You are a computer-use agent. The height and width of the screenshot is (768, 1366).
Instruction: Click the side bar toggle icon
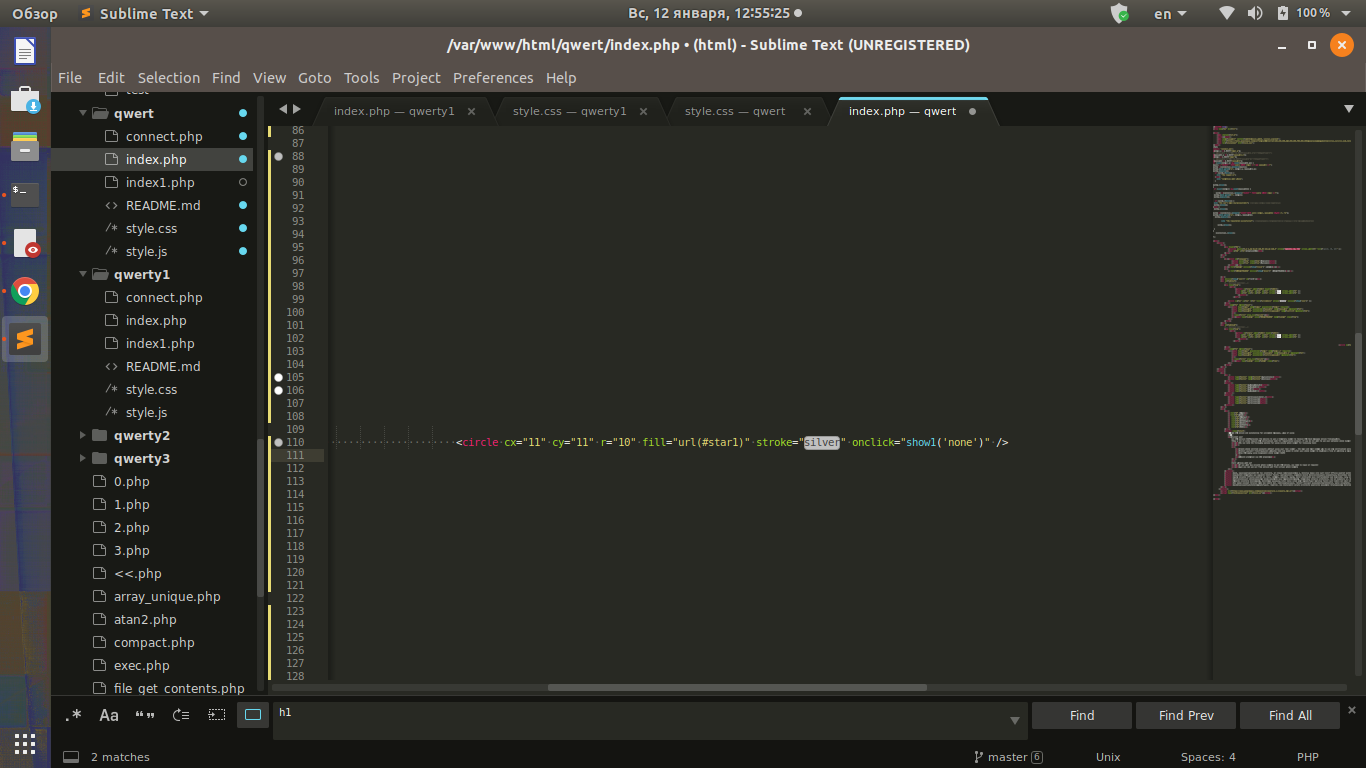[x=71, y=757]
